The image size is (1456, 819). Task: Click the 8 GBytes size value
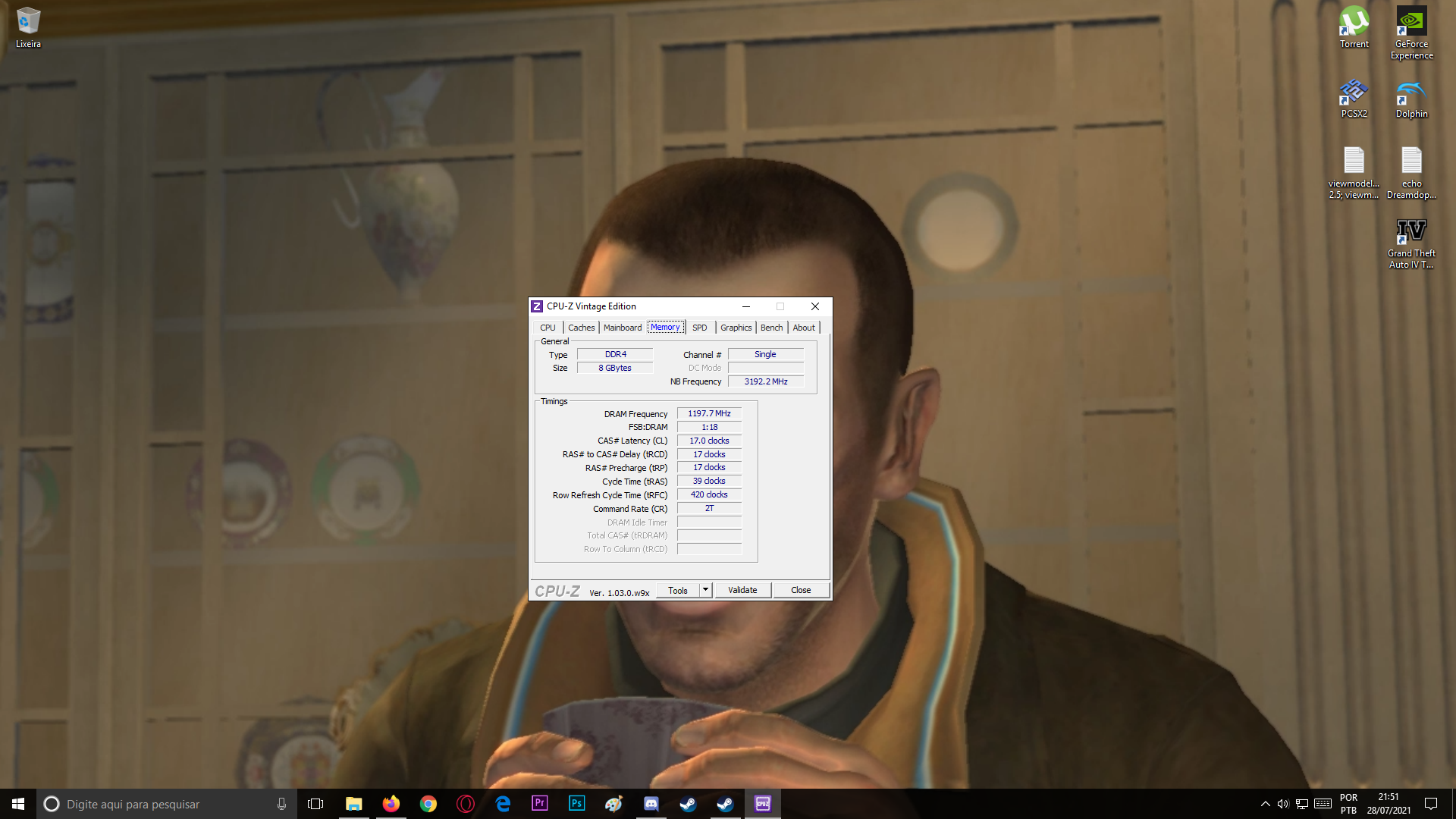(615, 368)
